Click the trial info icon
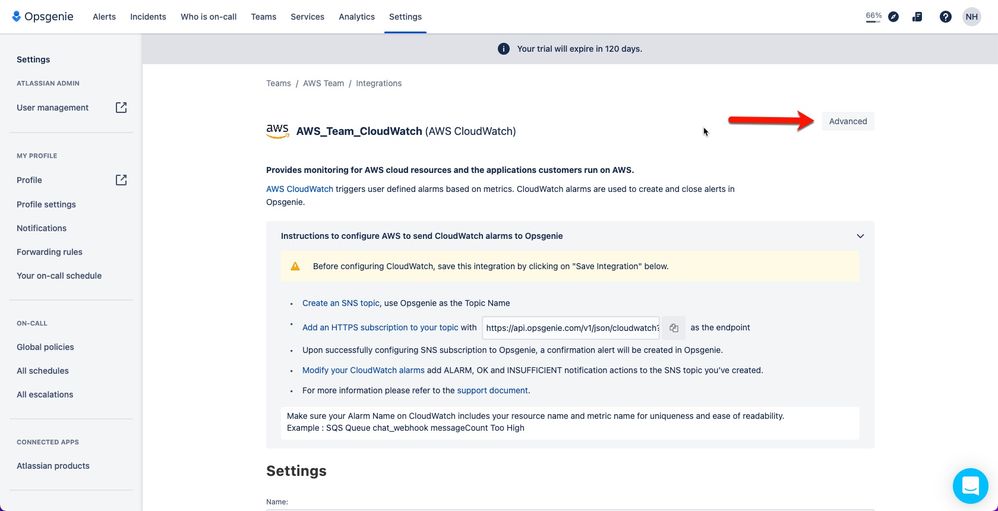This screenshot has width=998, height=511. [x=503, y=49]
